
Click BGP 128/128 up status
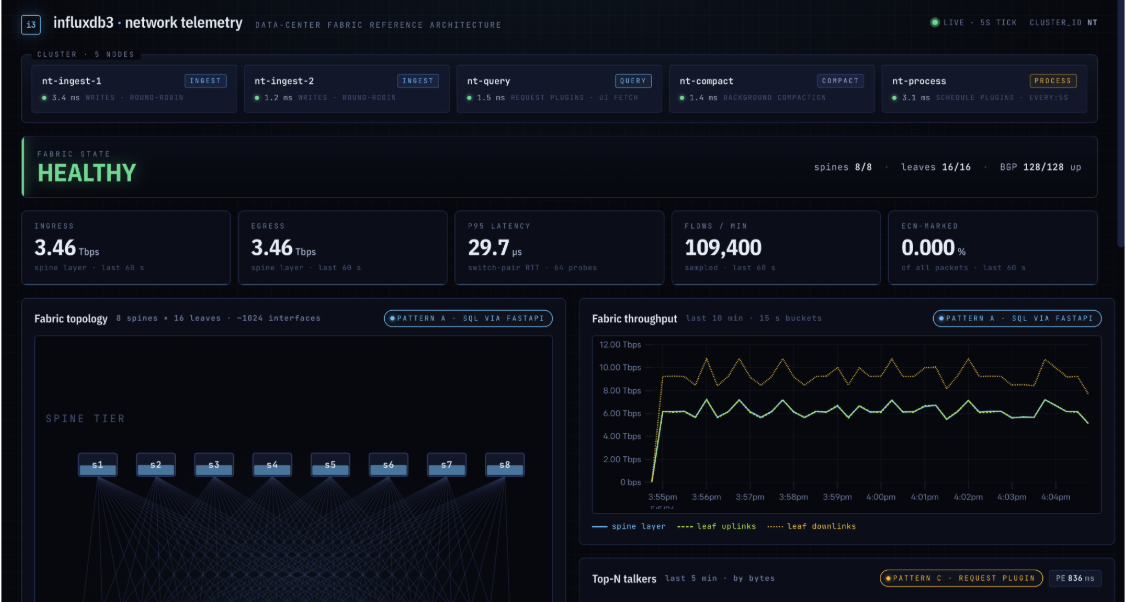tap(1041, 167)
